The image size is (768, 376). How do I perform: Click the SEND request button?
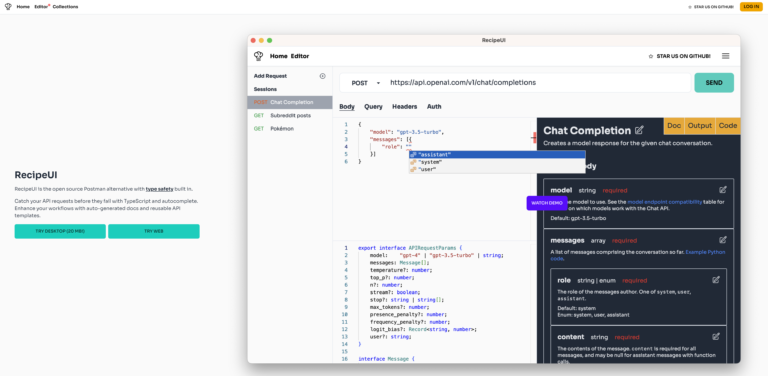click(x=714, y=83)
